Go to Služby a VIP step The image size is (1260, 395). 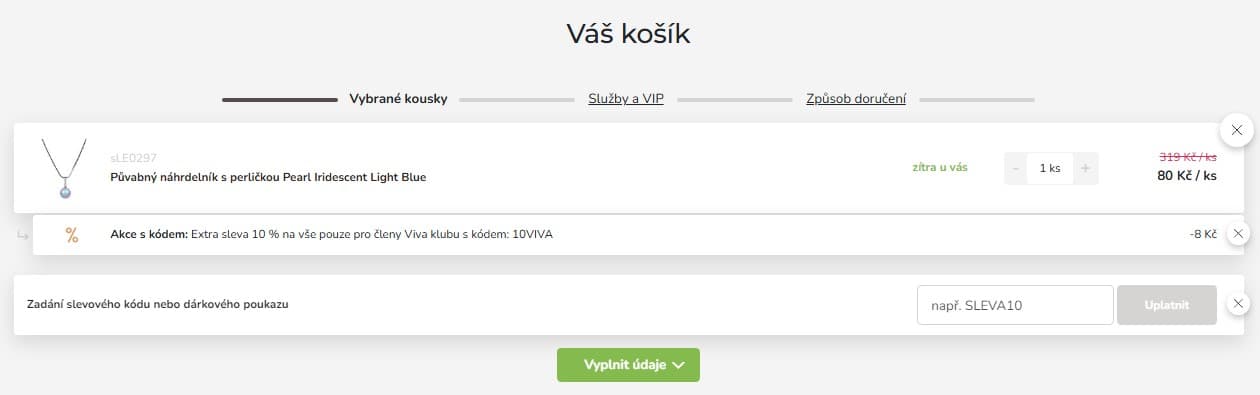point(626,99)
